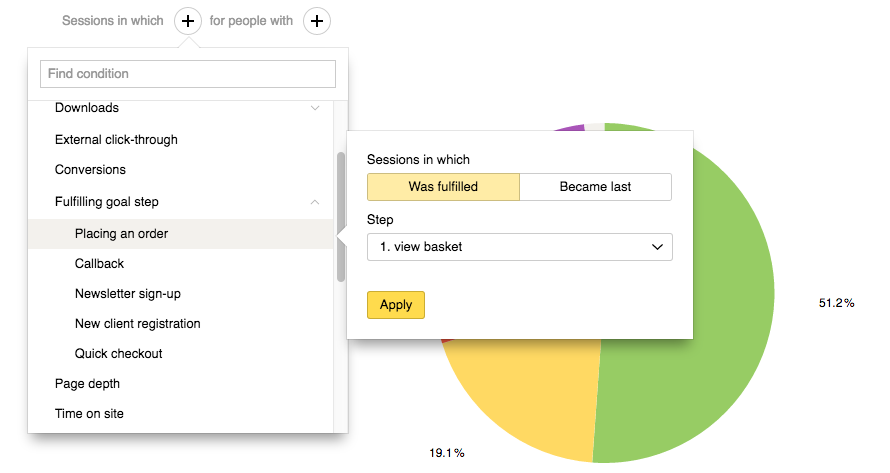
Task: Choose 'Callback' goal
Action: point(99,264)
